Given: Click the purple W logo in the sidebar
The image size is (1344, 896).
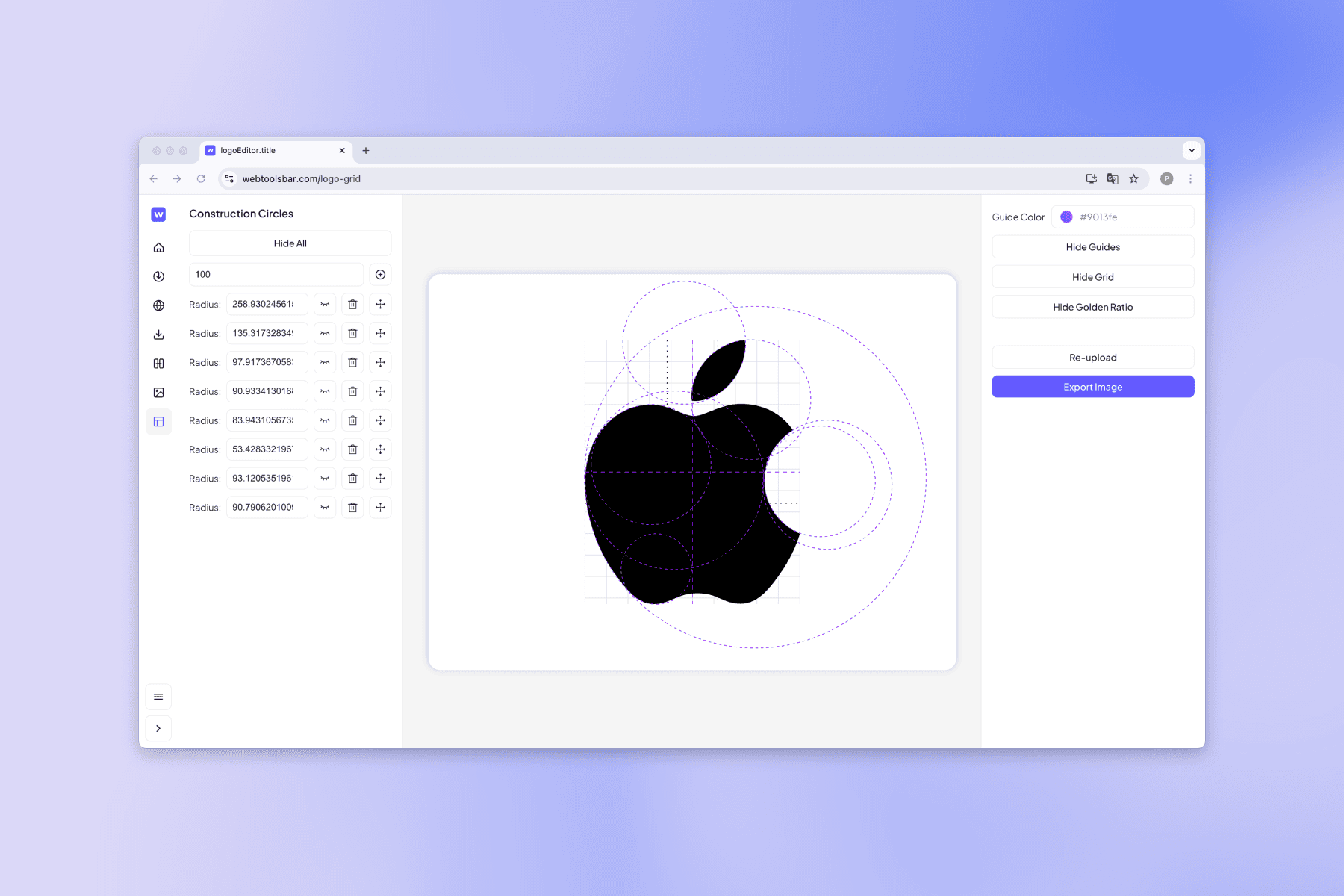Looking at the screenshot, I should point(158,214).
